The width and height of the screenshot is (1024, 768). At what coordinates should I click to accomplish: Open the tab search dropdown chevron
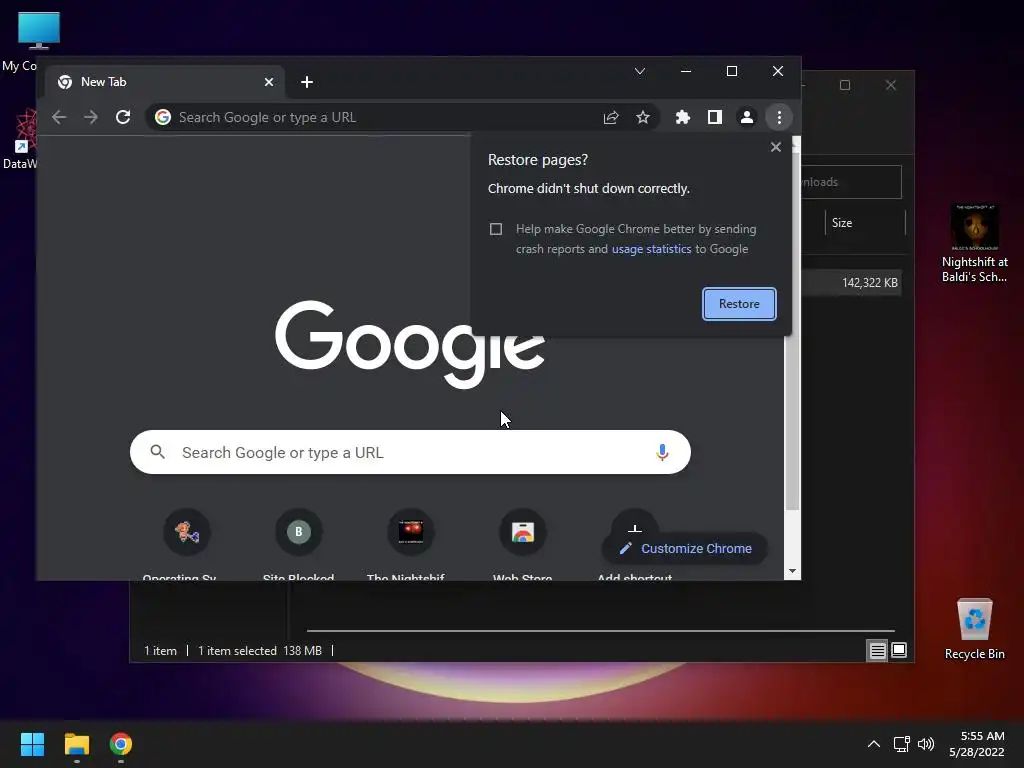[x=639, y=71]
